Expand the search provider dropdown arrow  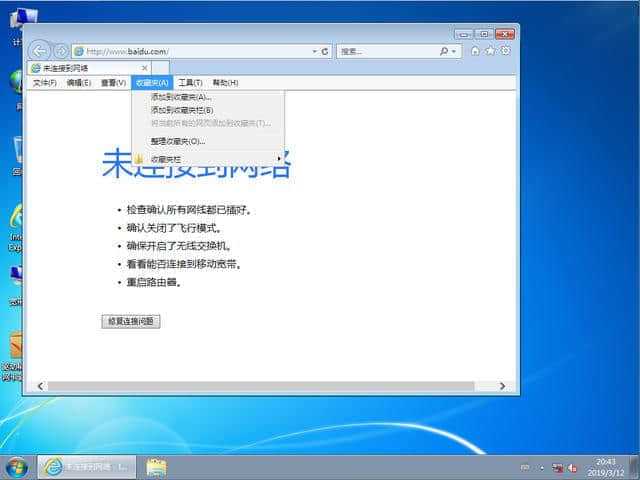click(454, 51)
